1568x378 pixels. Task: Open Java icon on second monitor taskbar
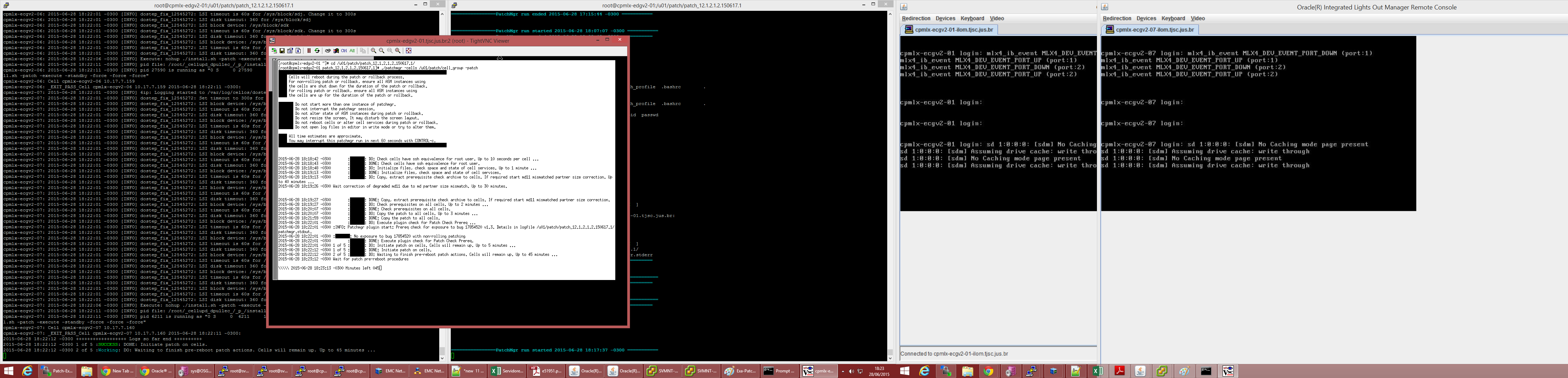click(x=1141, y=371)
